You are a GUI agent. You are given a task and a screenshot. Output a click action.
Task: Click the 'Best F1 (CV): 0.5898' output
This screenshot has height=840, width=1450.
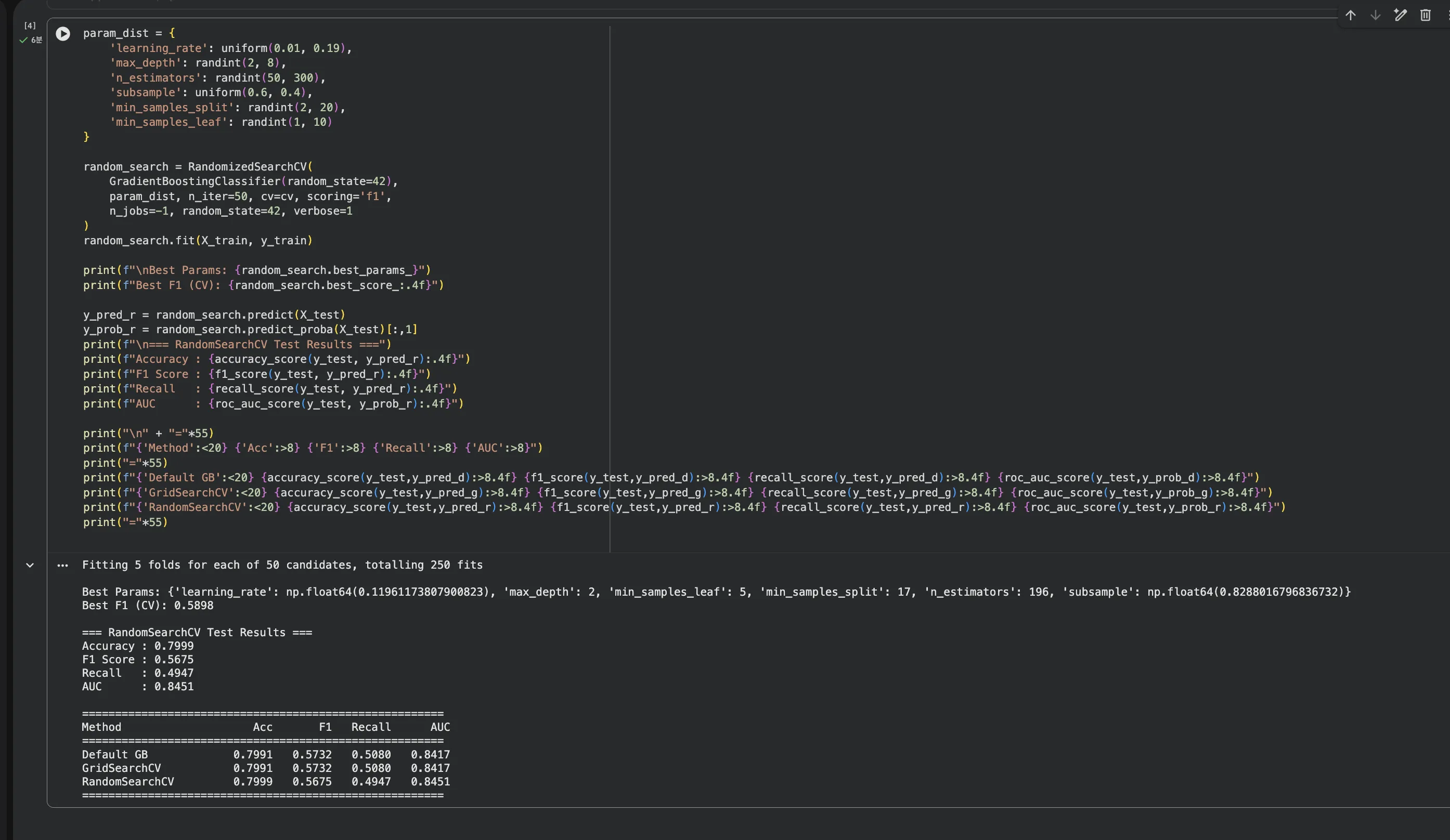[x=147, y=606]
